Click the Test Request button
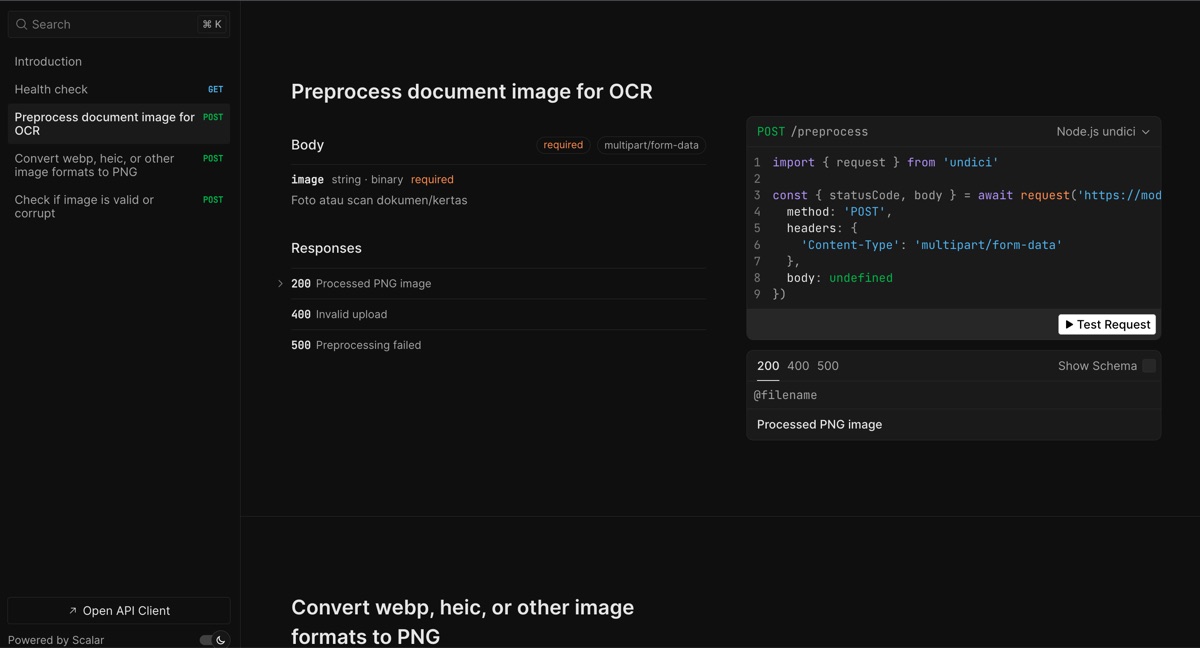The height and width of the screenshot is (648, 1200). tap(1107, 325)
